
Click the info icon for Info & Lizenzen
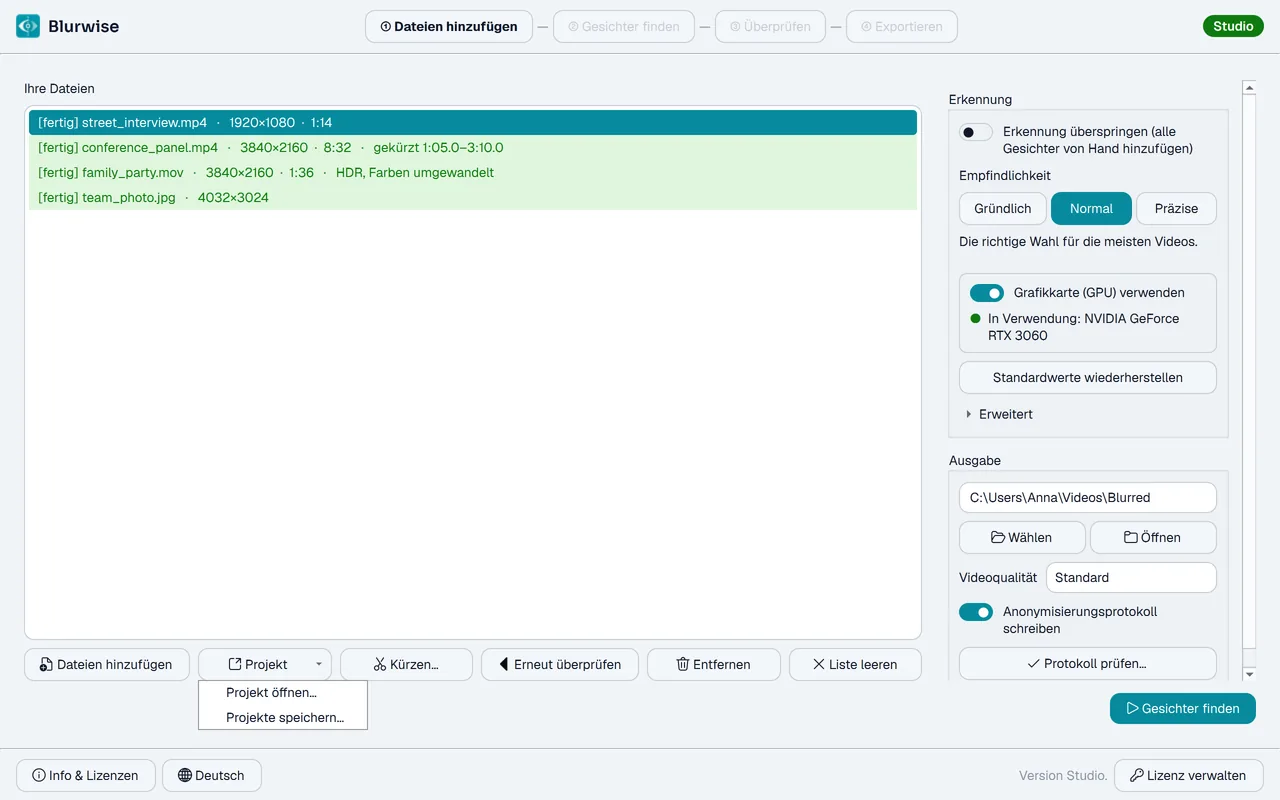[x=39, y=775]
